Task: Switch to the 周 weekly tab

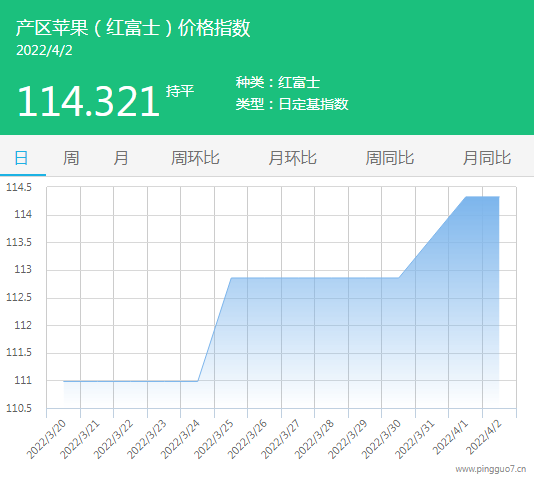Action: pos(71,158)
